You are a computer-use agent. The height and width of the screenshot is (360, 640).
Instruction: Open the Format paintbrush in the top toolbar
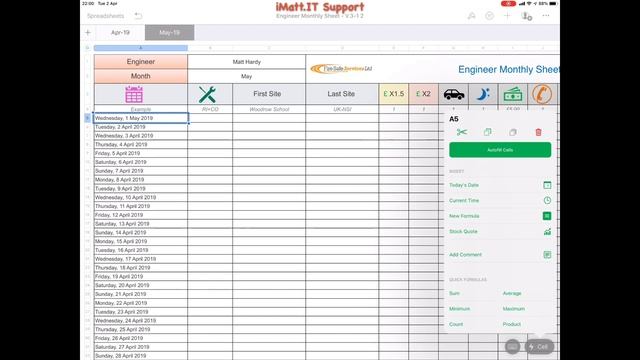[471, 16]
